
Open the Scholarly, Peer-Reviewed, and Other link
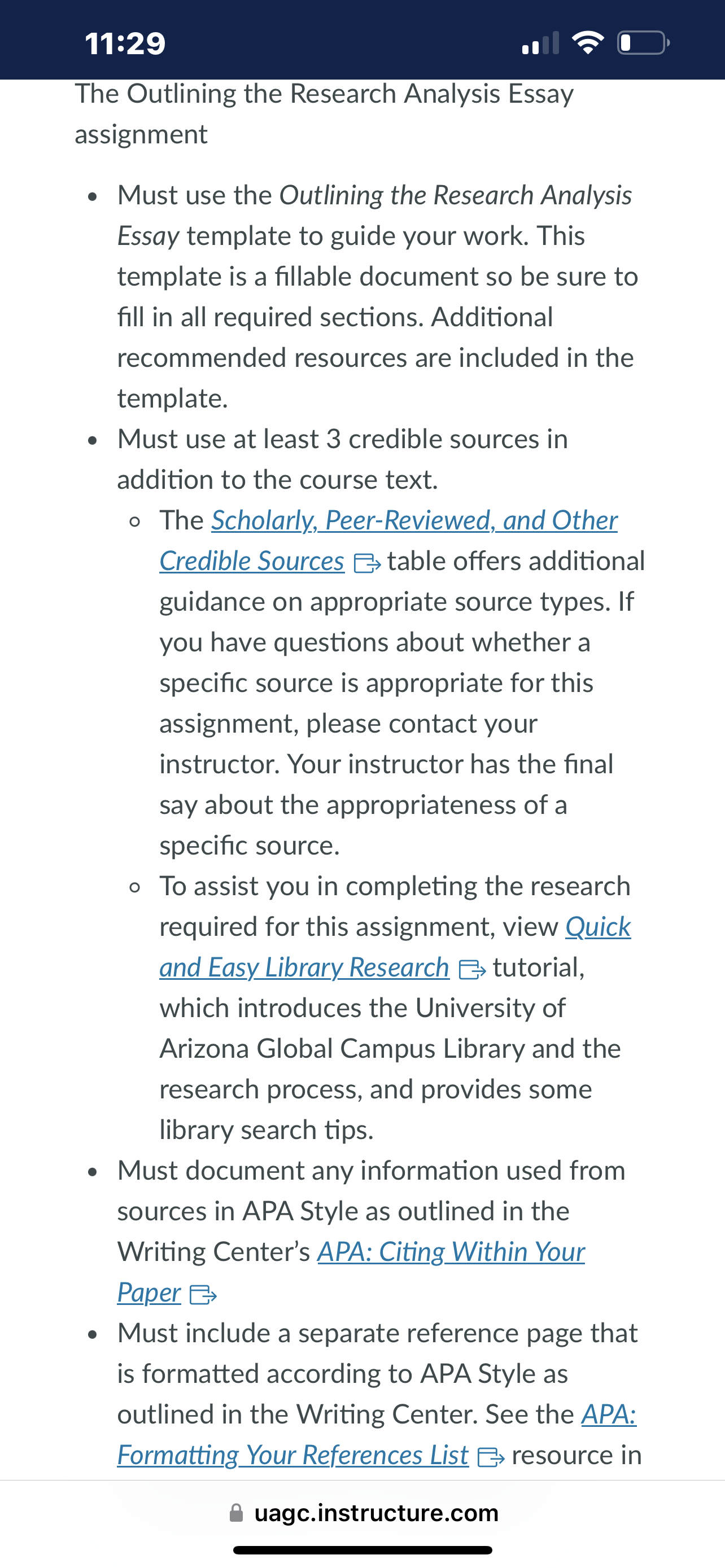pyautogui.click(x=414, y=521)
